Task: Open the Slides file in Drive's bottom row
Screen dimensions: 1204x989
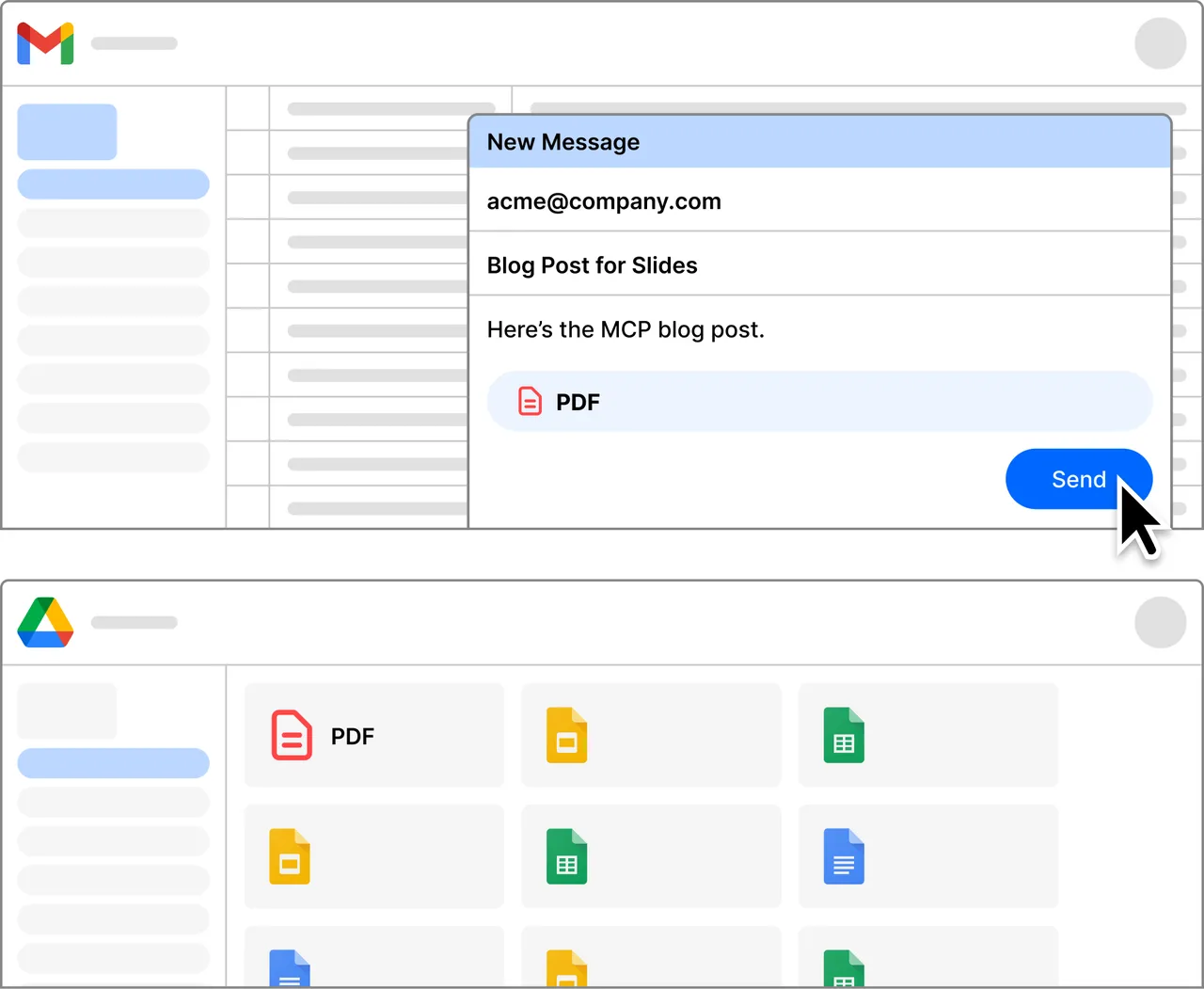Action: pos(651,957)
